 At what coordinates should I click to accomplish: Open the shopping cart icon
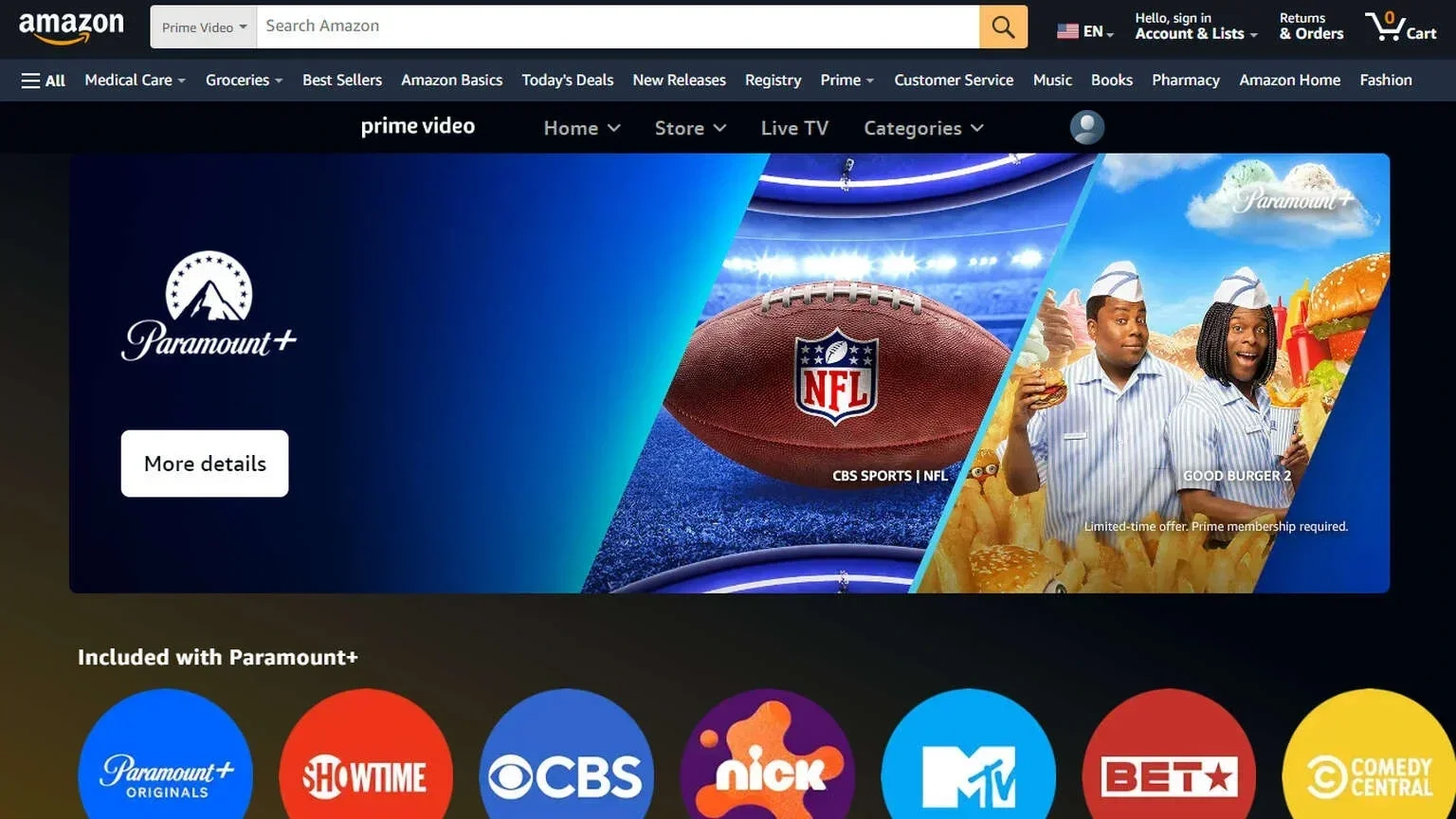(x=1401, y=27)
